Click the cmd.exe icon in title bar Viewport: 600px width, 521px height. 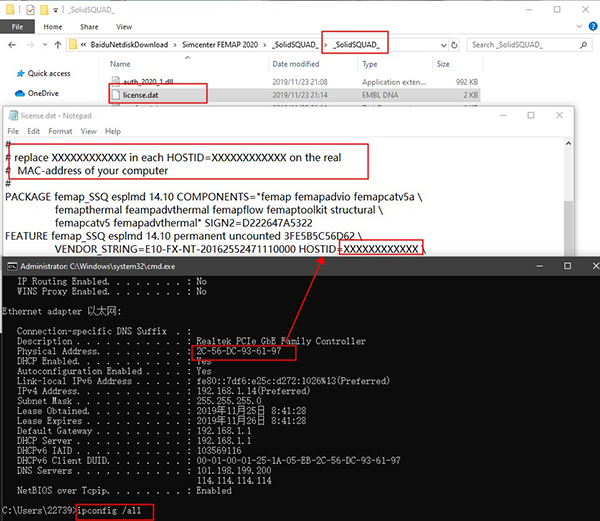pos(11,267)
